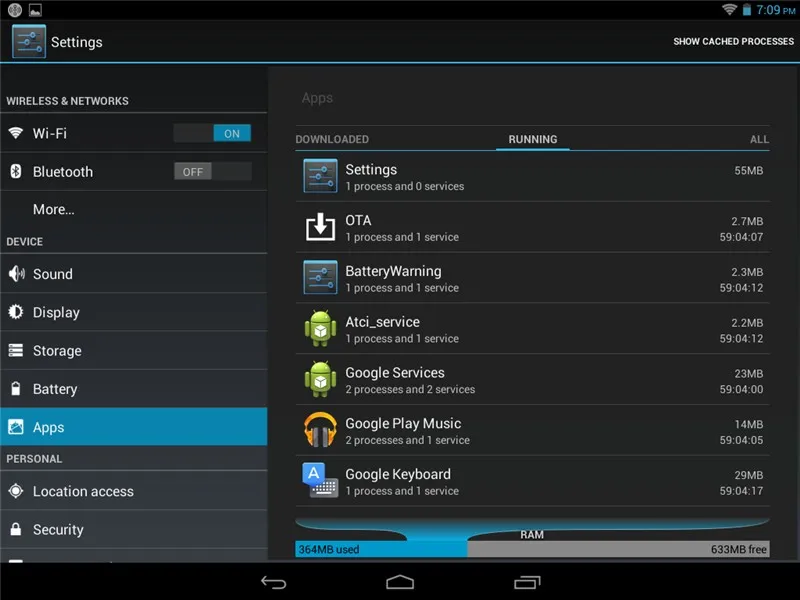Open Storage settings
Screen dimensions: 800x600
pyautogui.click(x=134, y=351)
